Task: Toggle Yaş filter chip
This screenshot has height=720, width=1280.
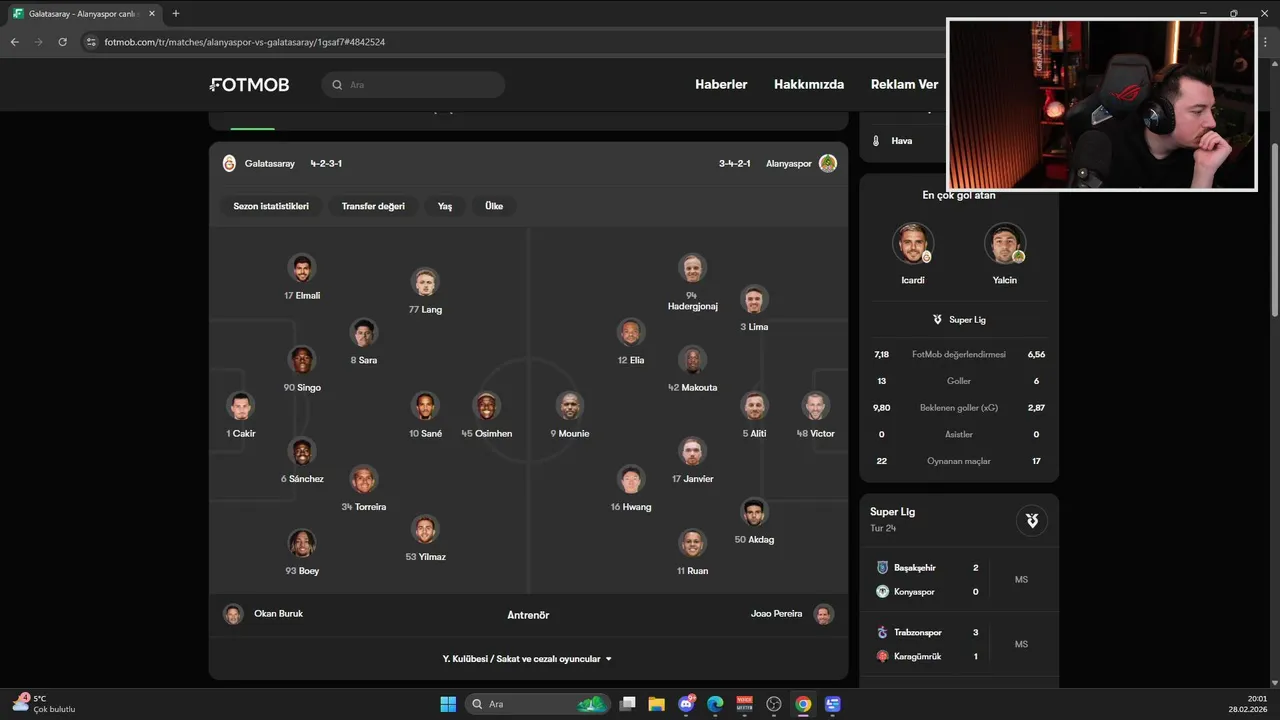Action: 445,206
